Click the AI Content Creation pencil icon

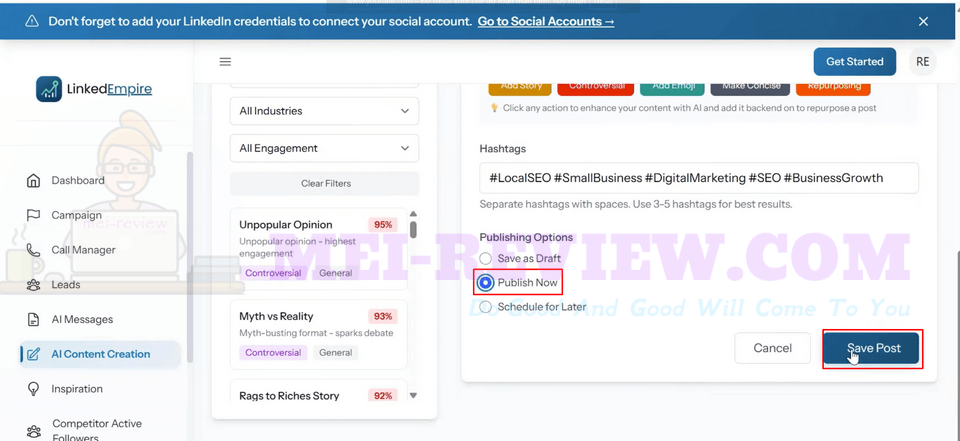[x=34, y=354]
